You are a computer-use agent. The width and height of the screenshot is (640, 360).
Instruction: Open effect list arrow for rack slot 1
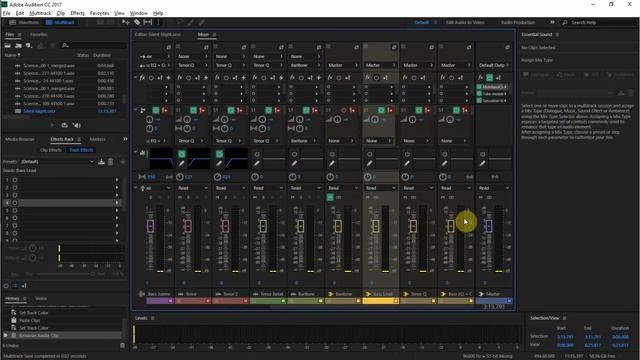117,180
